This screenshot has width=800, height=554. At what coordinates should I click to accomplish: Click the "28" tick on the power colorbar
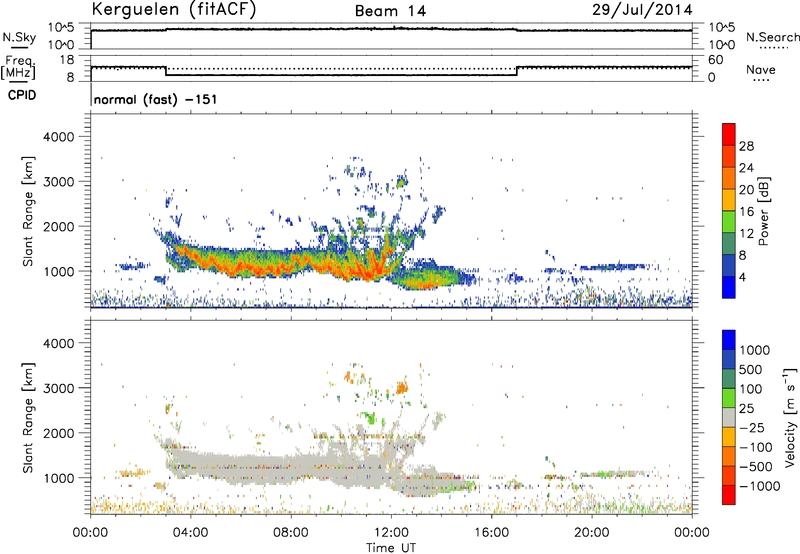[x=746, y=146]
